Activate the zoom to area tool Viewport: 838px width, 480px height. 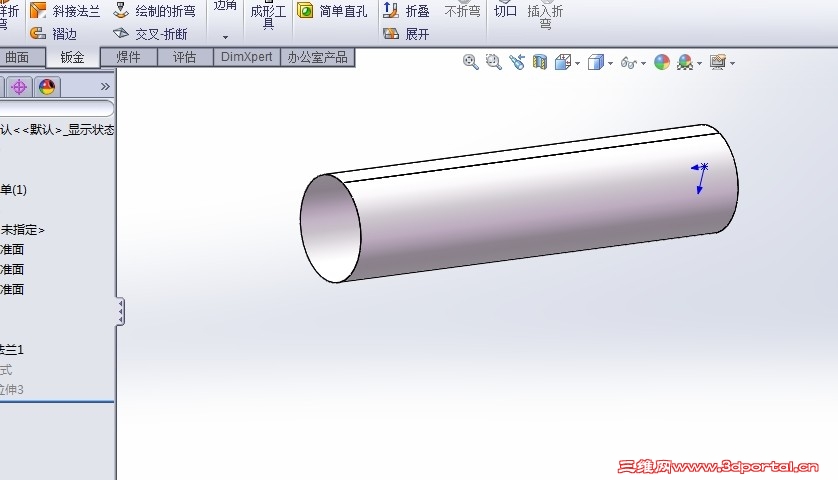pyautogui.click(x=493, y=62)
